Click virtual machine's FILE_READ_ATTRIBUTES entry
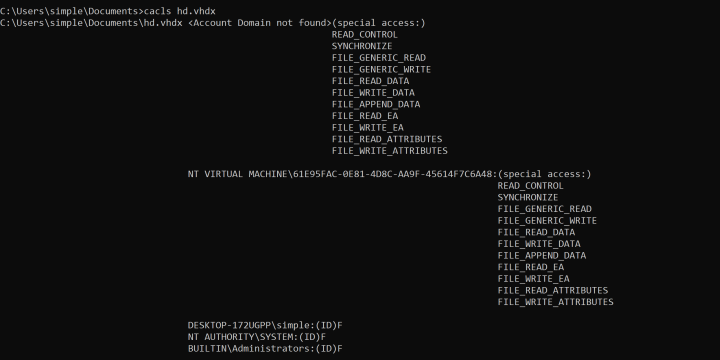This screenshot has width=720, height=360. coord(553,290)
